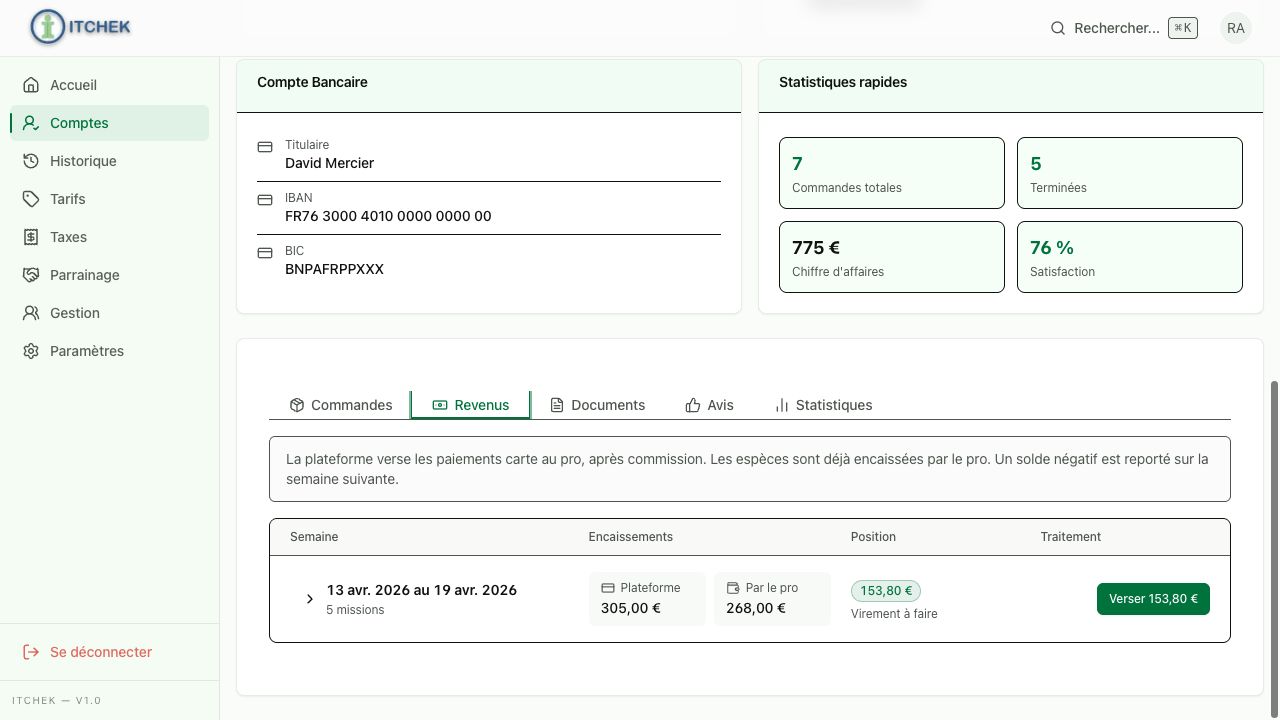
Task: Click the Position column header
Action: click(873, 537)
